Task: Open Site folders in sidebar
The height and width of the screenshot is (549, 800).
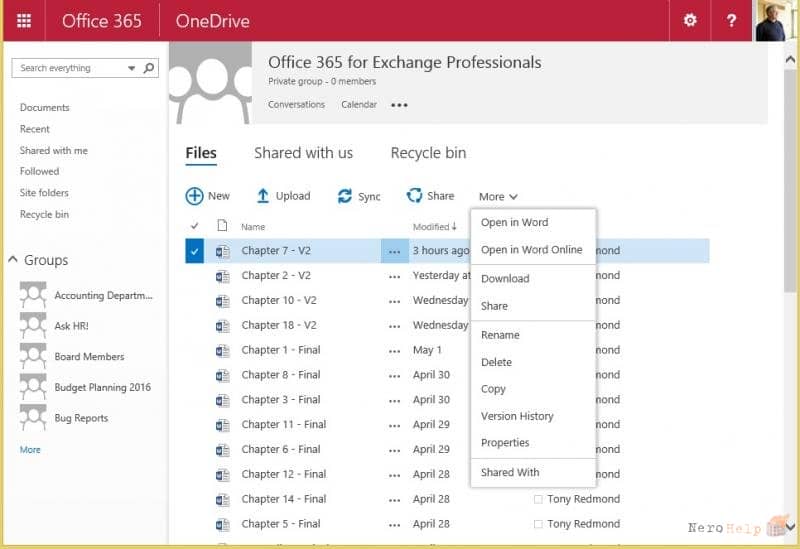Action: click(x=44, y=193)
